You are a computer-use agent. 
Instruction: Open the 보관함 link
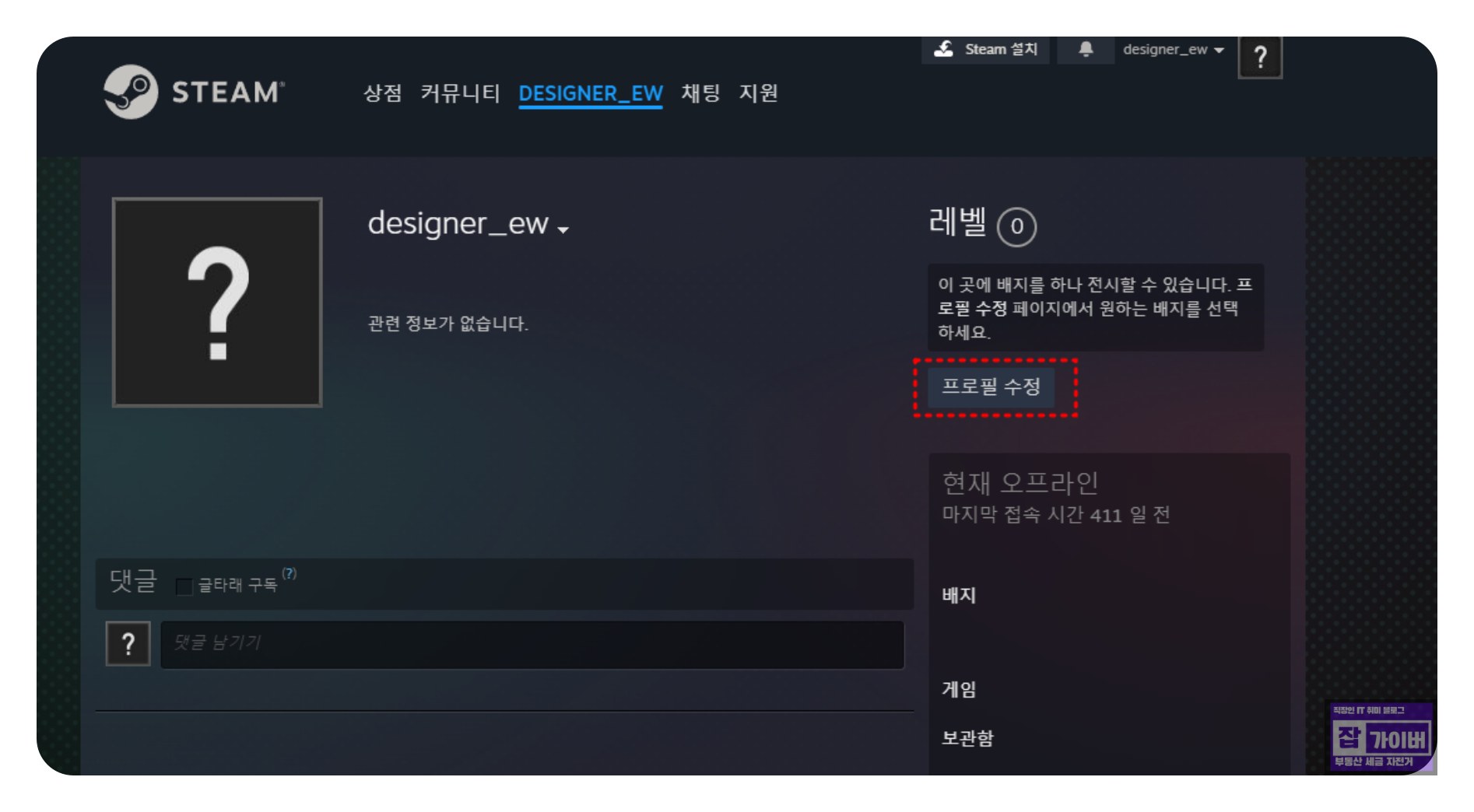coord(967,738)
